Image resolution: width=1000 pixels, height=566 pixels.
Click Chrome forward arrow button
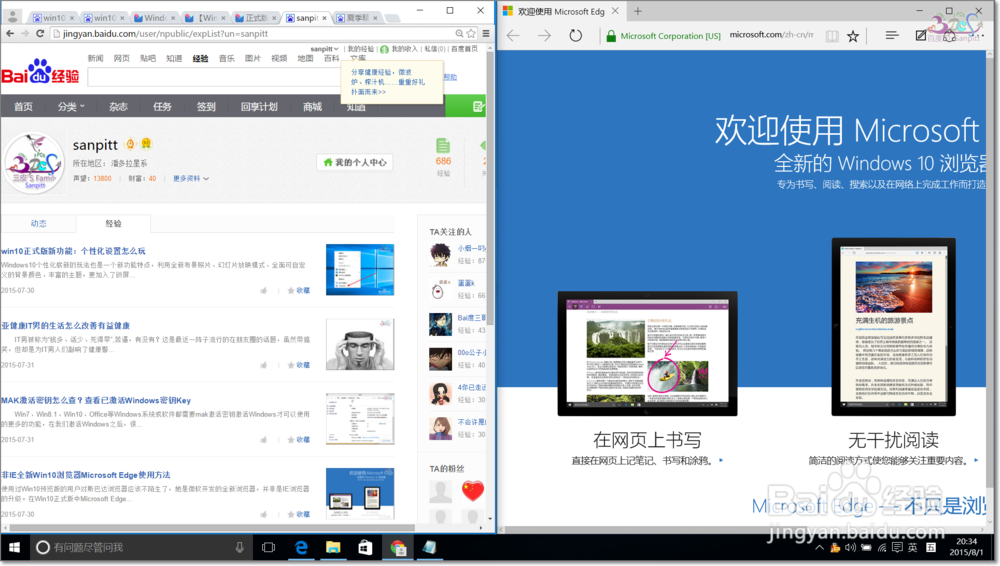25,33
